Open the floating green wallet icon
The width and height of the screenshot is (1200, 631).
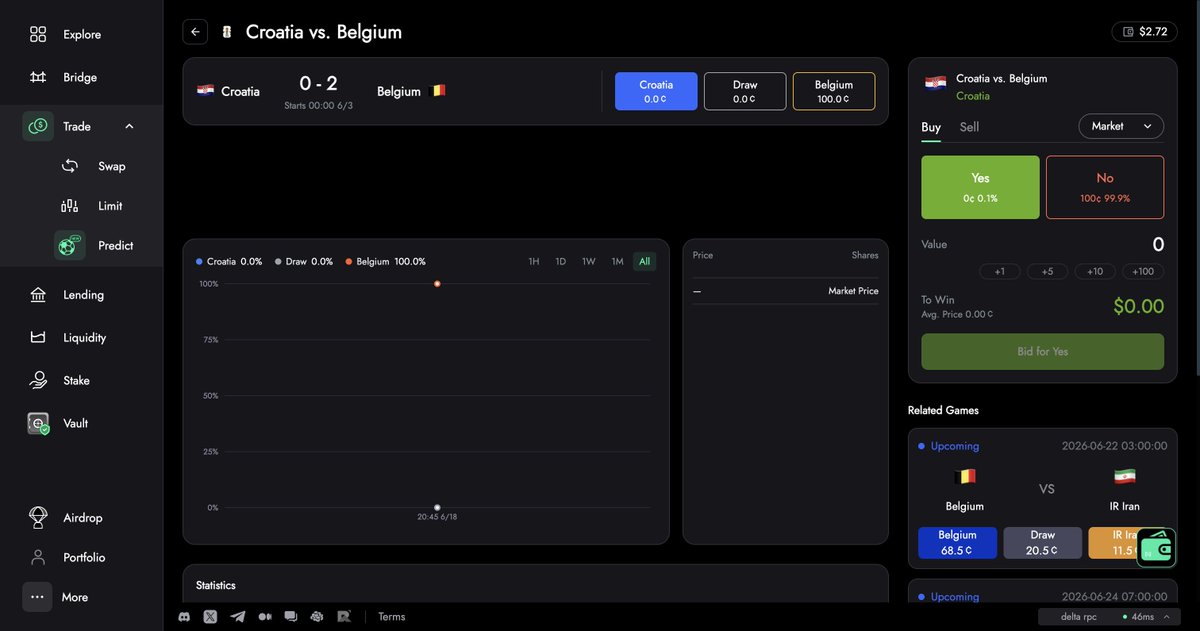(1157, 548)
